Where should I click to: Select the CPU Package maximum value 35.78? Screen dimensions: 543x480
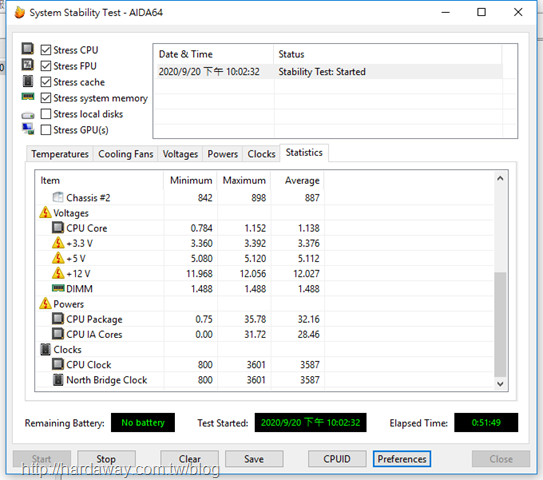(255, 319)
